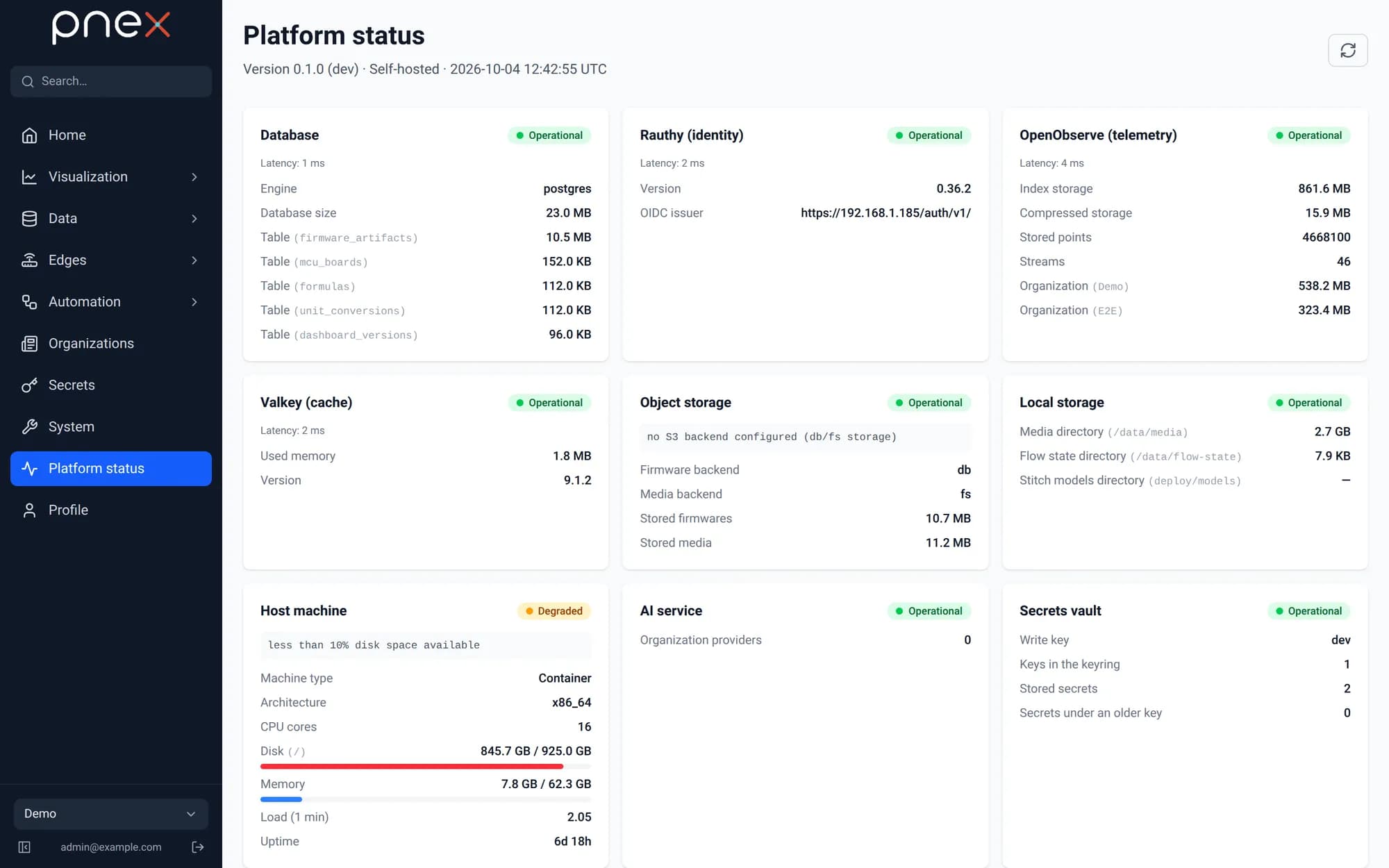Click the Visualization chart icon
1389x868 pixels.
pos(29,177)
